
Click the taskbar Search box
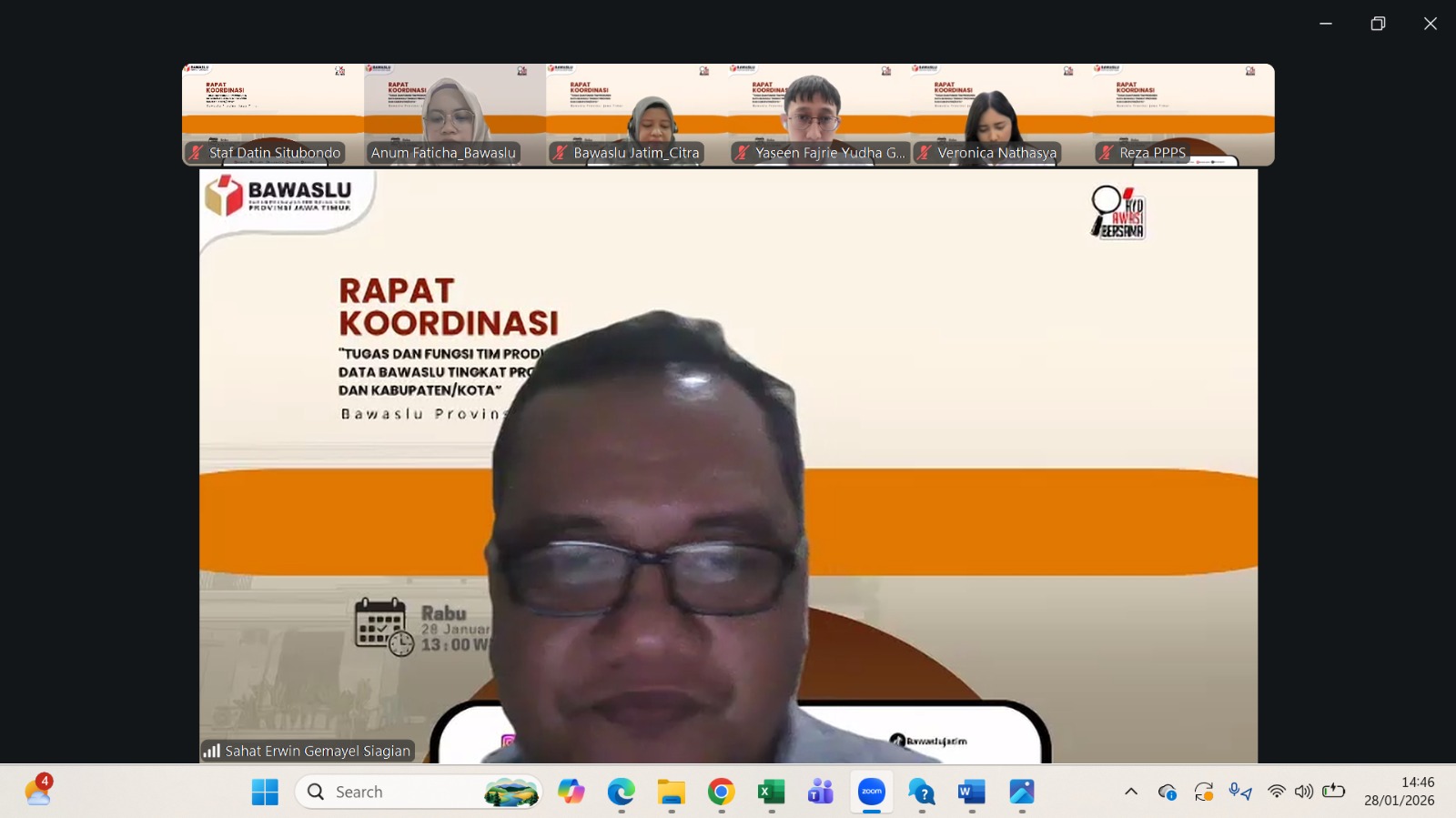[x=419, y=793]
